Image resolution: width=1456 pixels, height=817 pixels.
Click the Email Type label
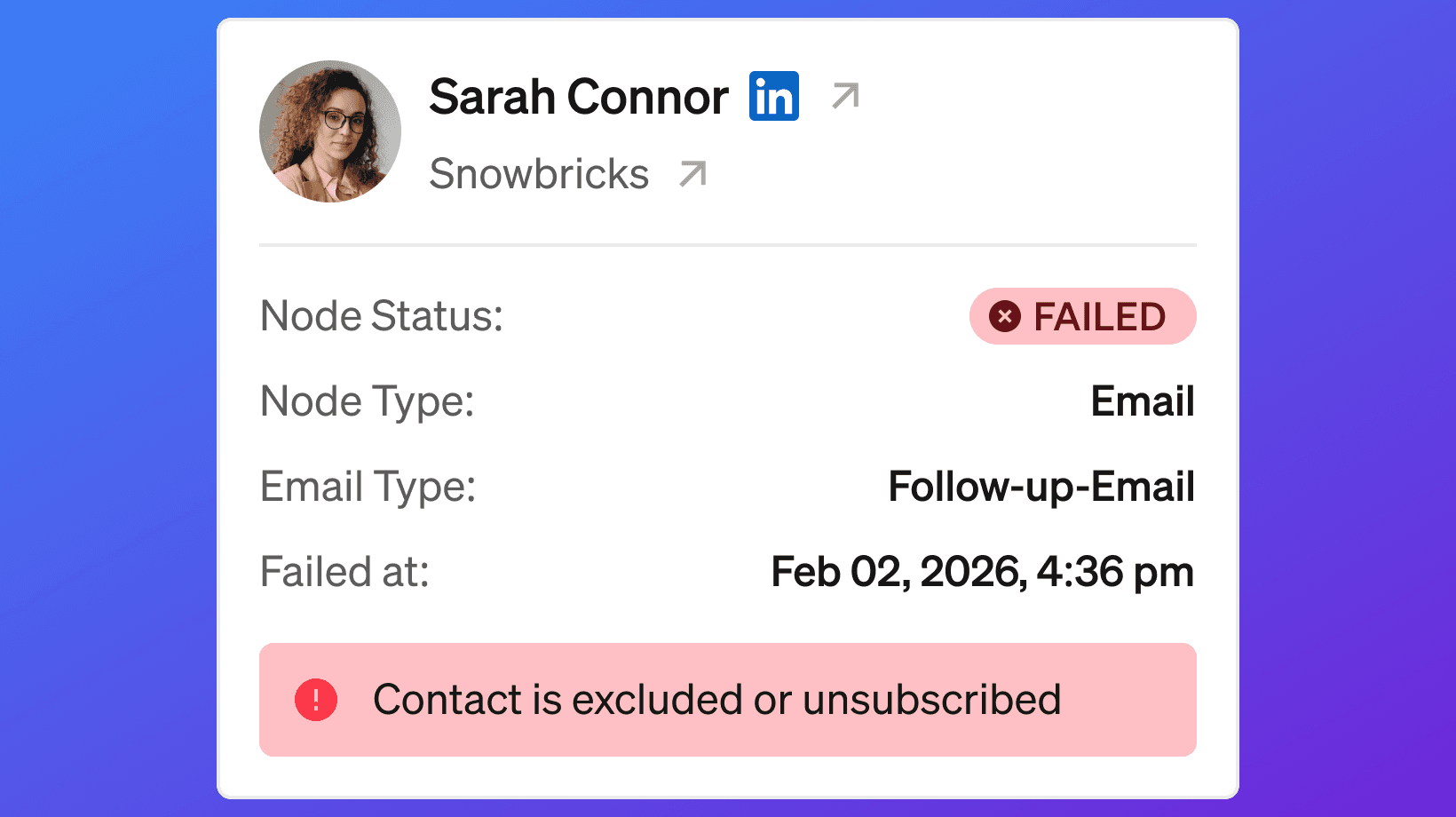click(368, 487)
